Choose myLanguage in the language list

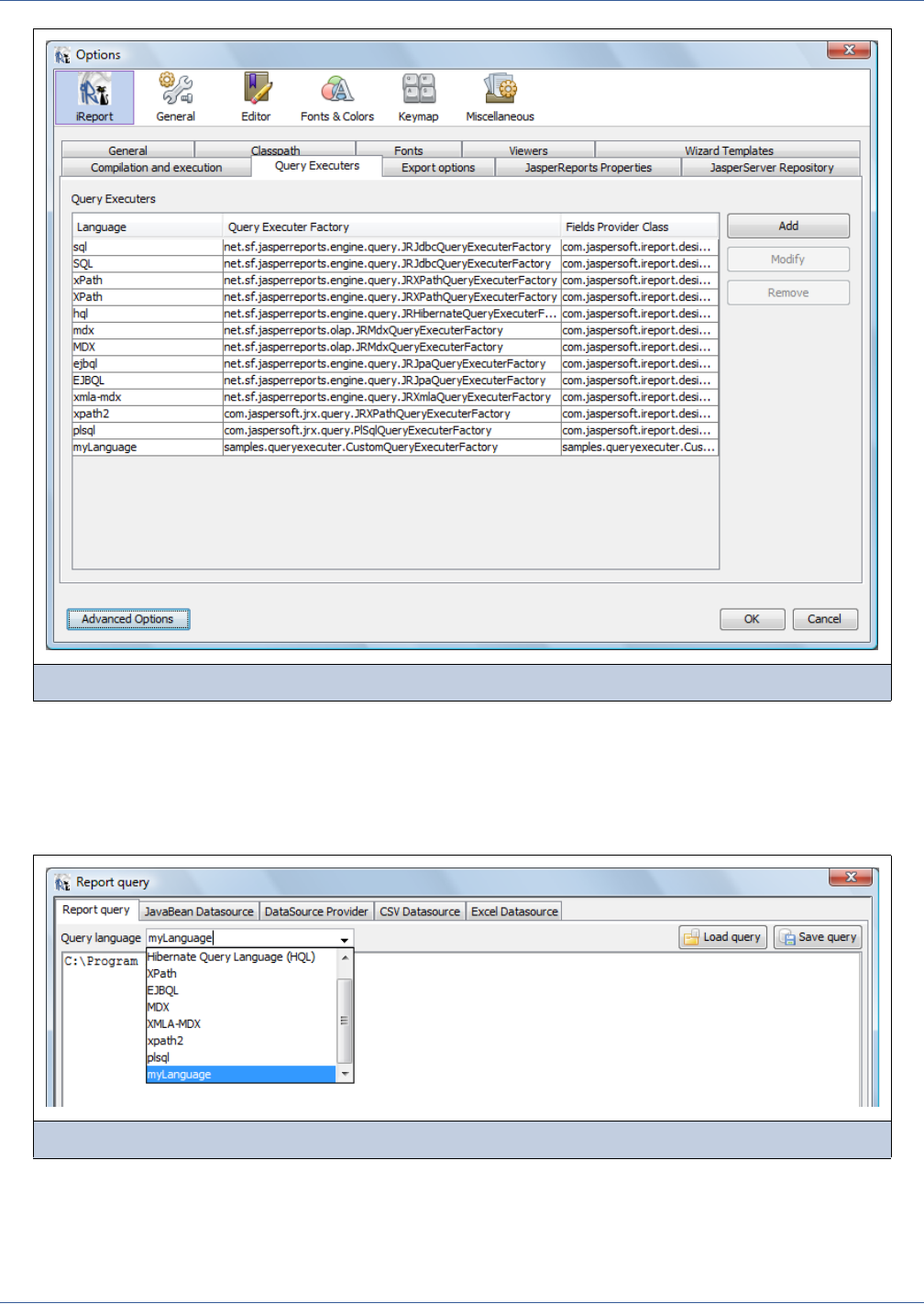click(x=241, y=1075)
